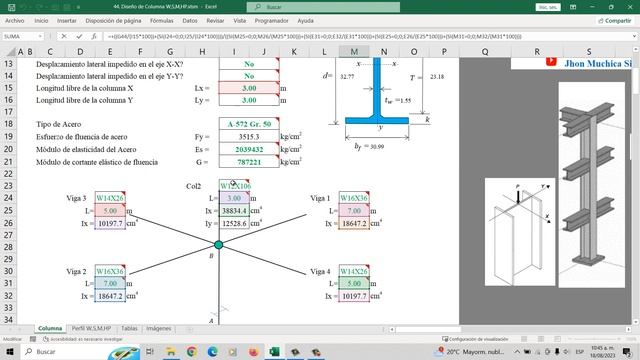Select column M header
Image resolution: width=640 pixels, height=360 pixels.
[x=354, y=52]
